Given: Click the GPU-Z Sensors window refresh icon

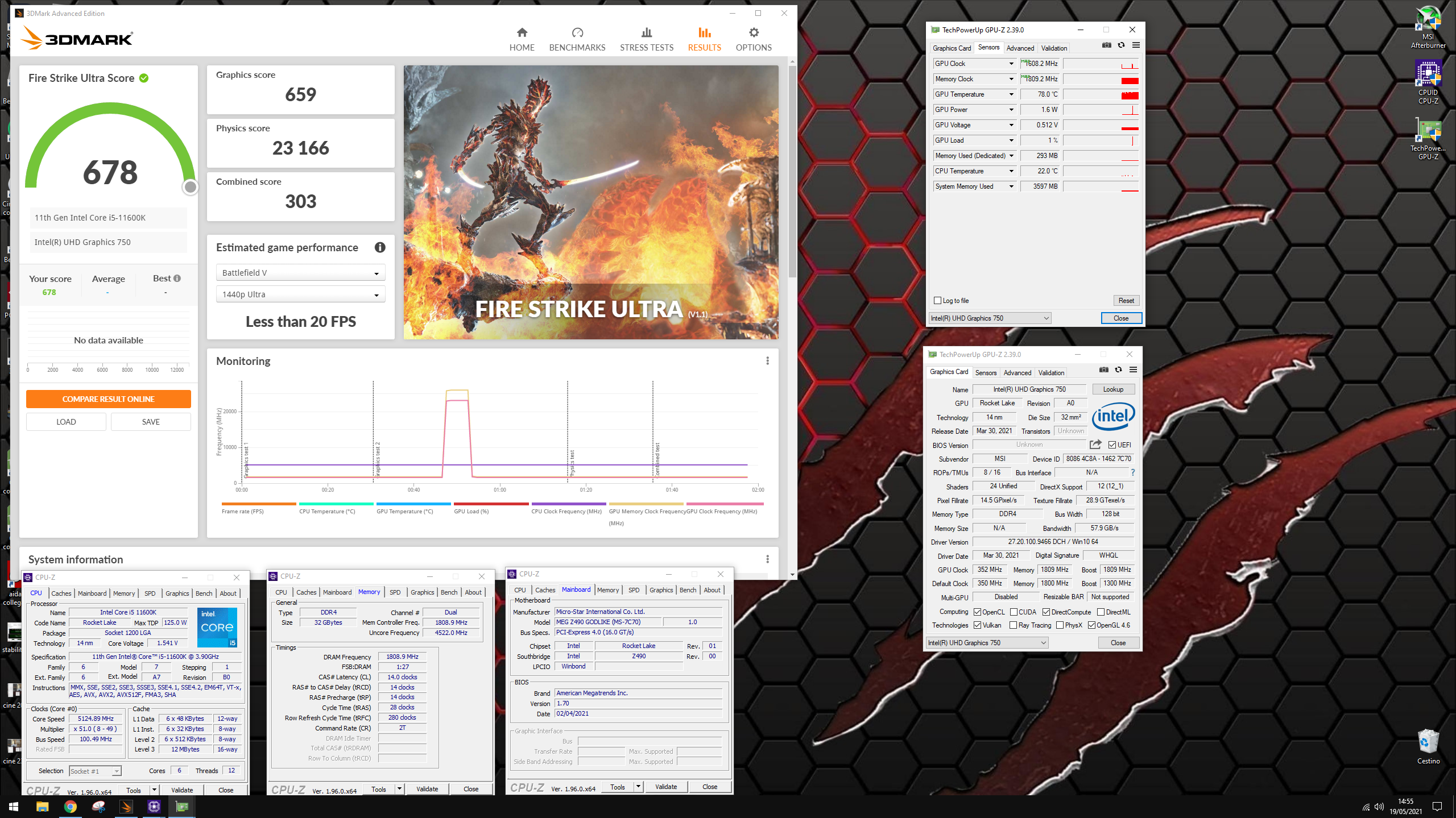Looking at the screenshot, I should 1121,45.
